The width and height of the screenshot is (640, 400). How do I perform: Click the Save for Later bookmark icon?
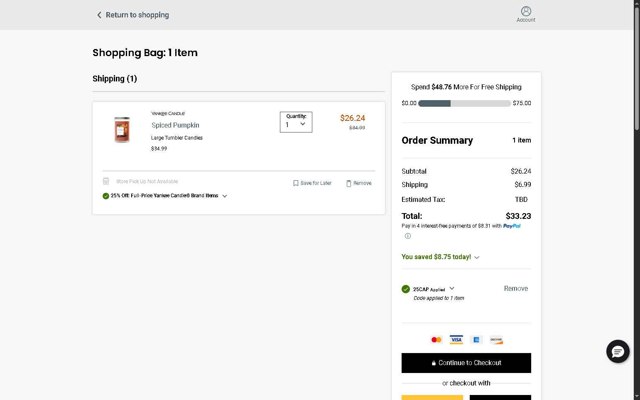point(296,183)
